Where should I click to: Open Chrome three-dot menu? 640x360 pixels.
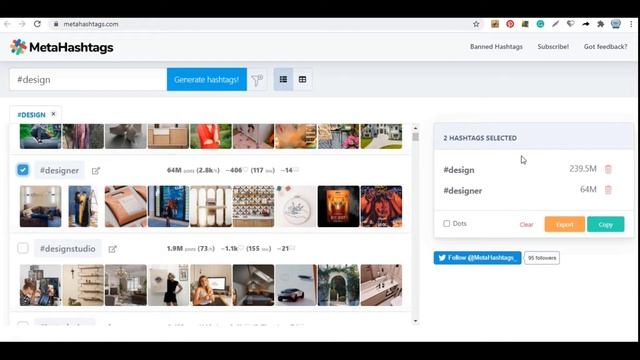(x=631, y=24)
